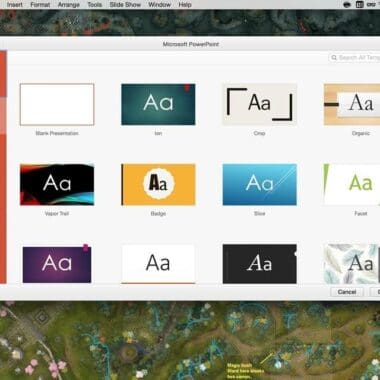Choose the teal Ion template thumbnail
Screen dimensions: 380x380
click(x=158, y=104)
